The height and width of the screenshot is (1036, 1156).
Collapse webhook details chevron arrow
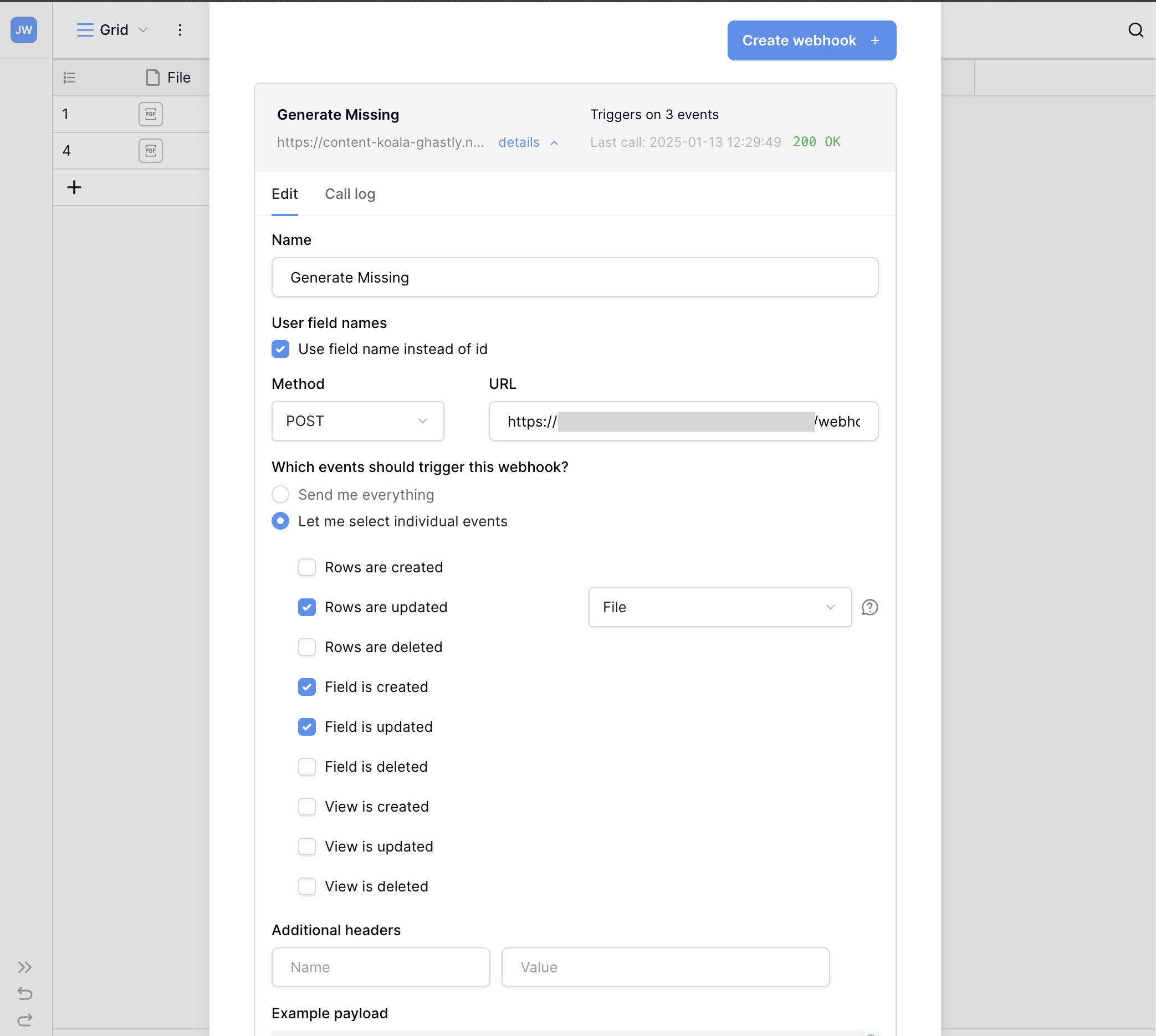click(x=554, y=143)
